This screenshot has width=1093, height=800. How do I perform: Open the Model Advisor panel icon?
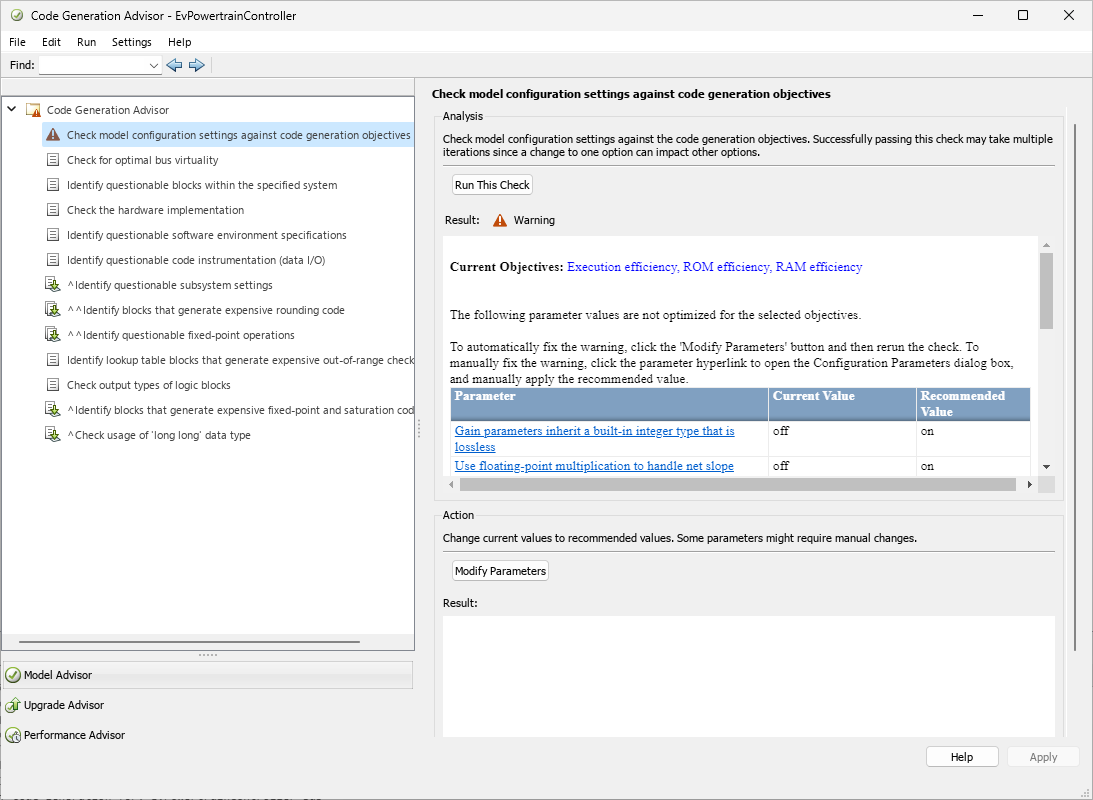(12, 675)
